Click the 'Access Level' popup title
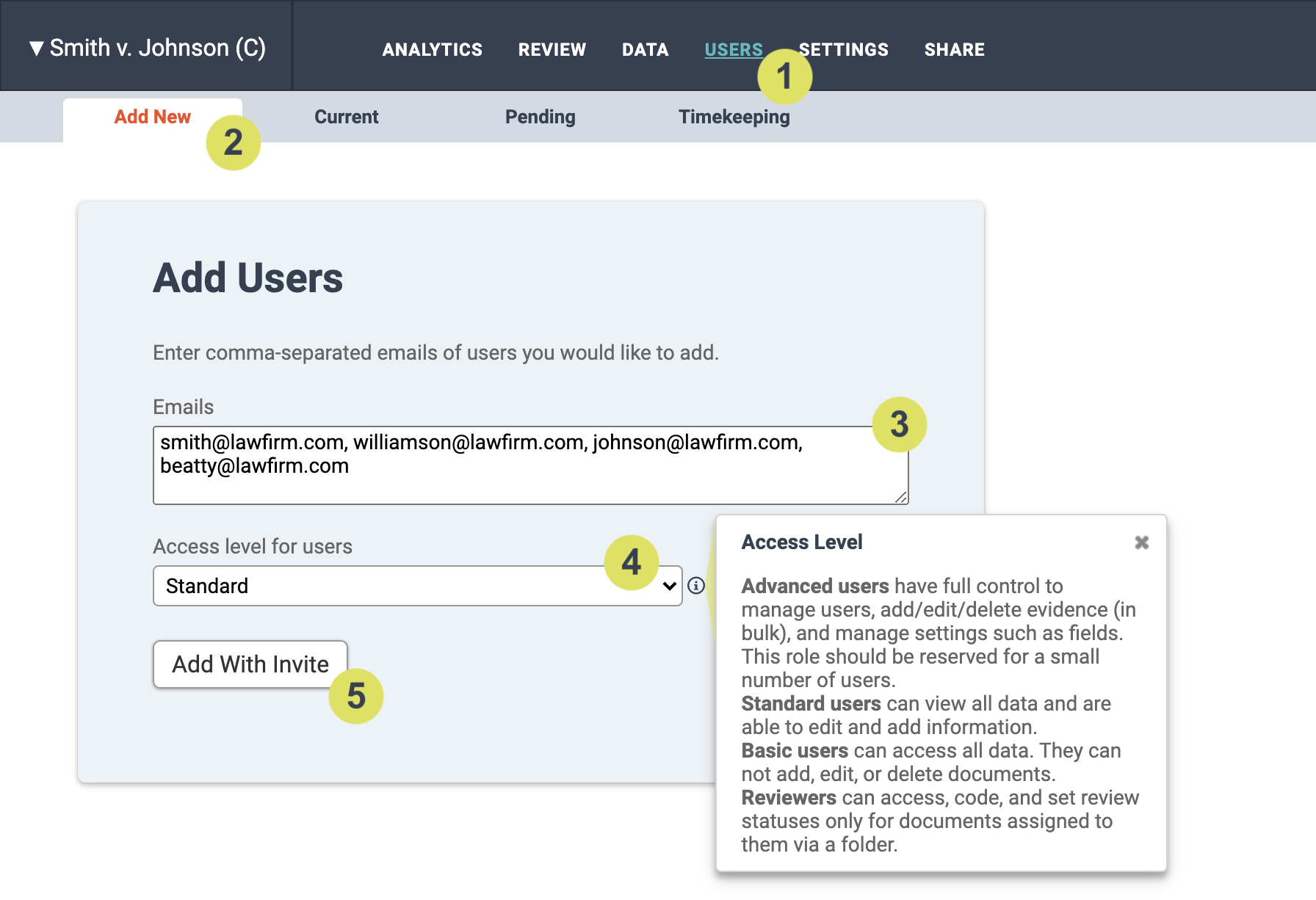Image resolution: width=1316 pixels, height=900 pixels. 802,542
